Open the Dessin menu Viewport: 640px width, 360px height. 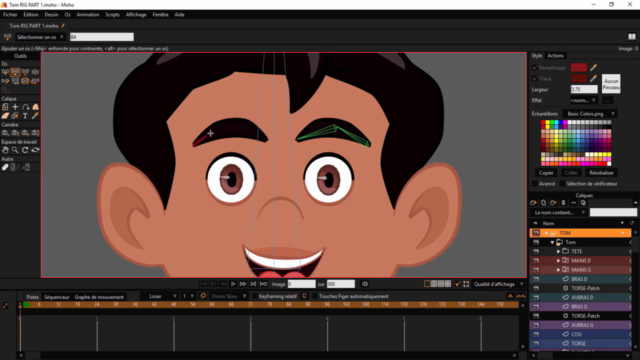click(x=51, y=15)
